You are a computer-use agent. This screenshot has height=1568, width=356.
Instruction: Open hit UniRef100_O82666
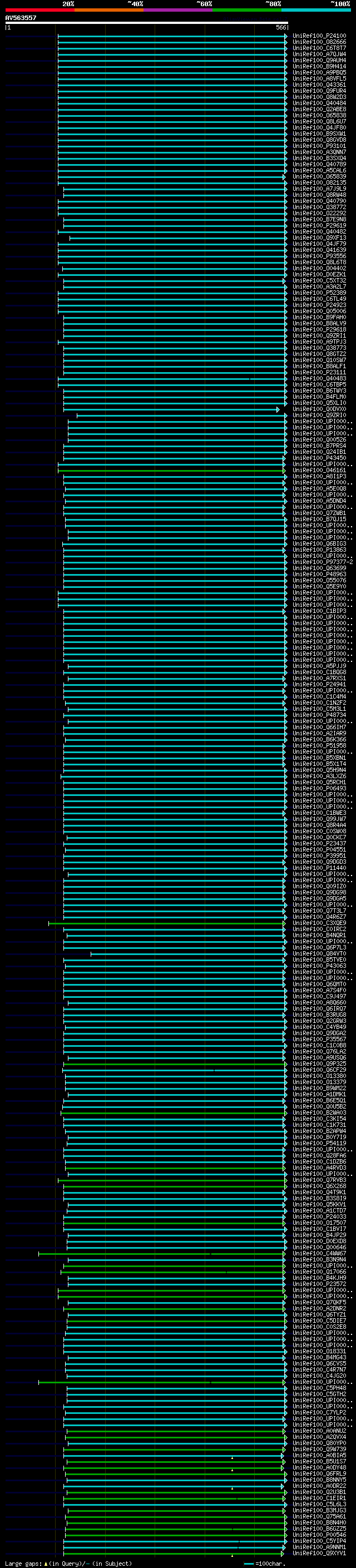click(x=319, y=42)
